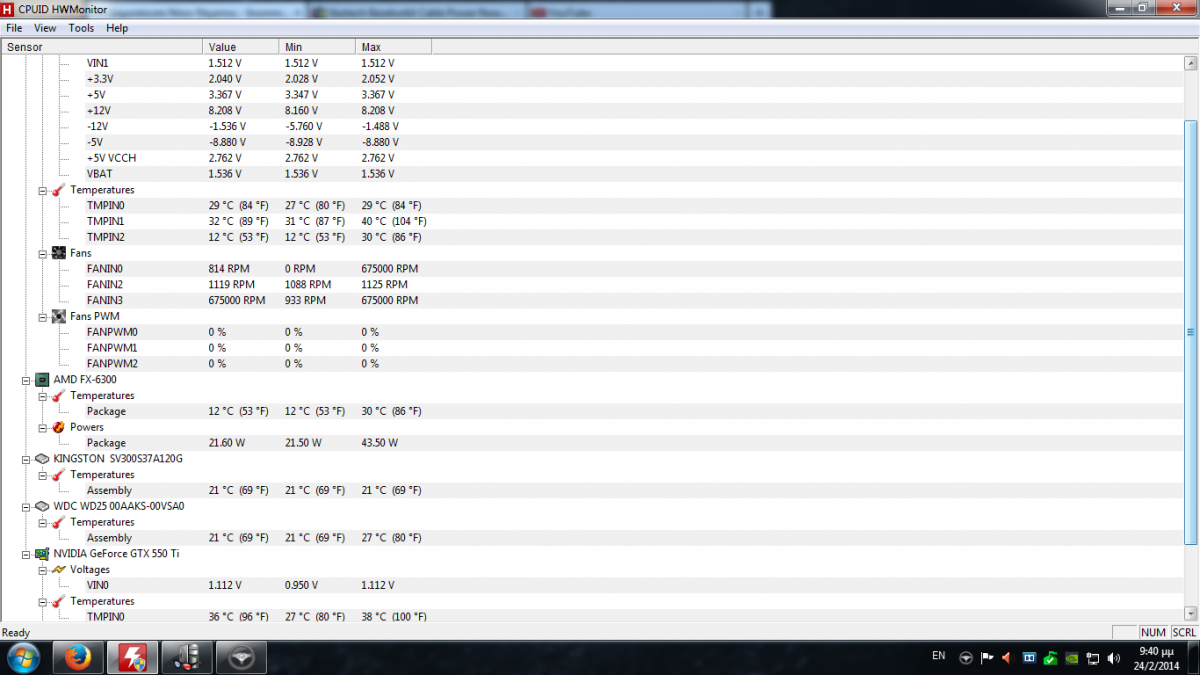Collapse the WDC WD25 00AAKS-00VSA0 node
The width and height of the screenshot is (1200, 675).
(26, 506)
